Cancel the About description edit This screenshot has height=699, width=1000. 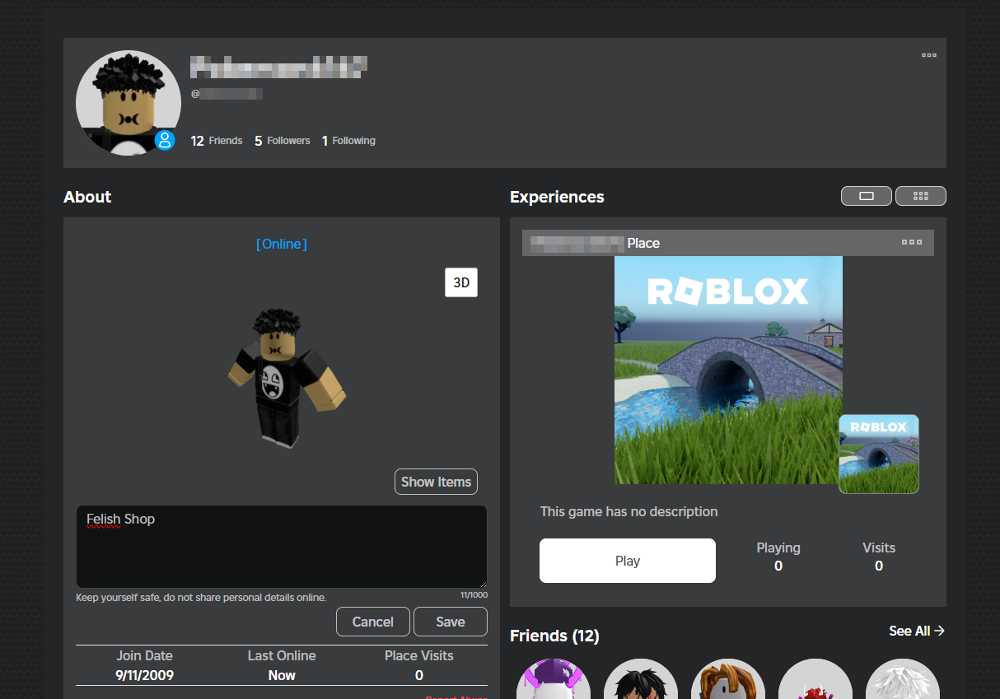point(372,622)
